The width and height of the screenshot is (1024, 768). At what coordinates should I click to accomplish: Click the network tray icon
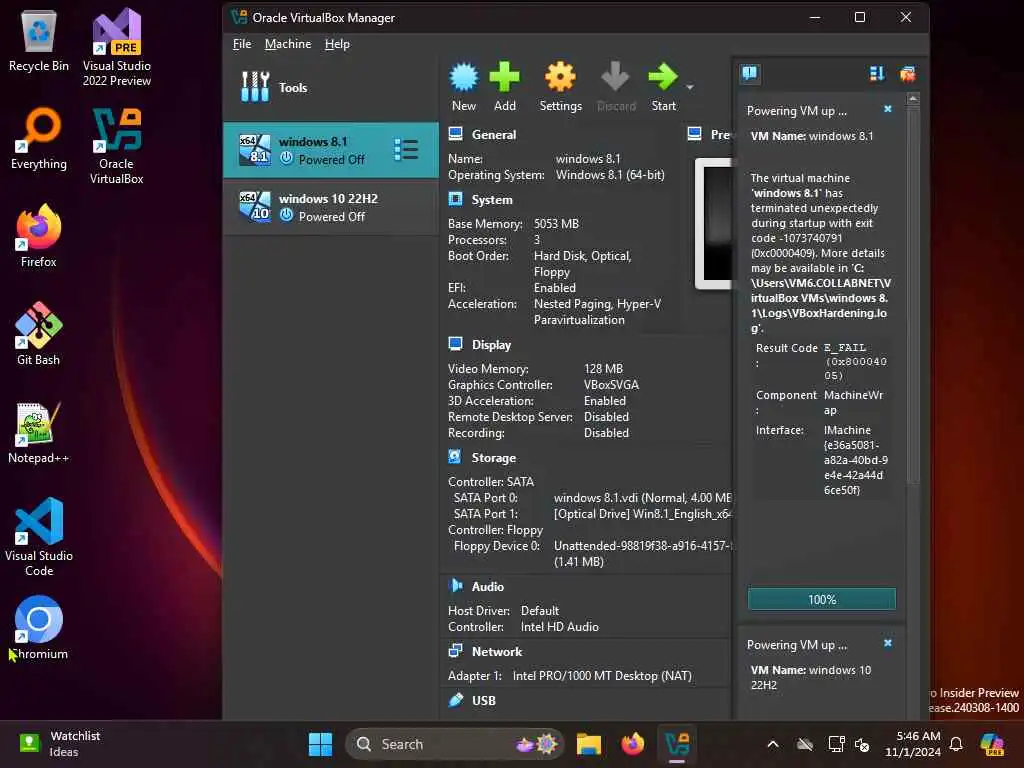click(x=836, y=744)
